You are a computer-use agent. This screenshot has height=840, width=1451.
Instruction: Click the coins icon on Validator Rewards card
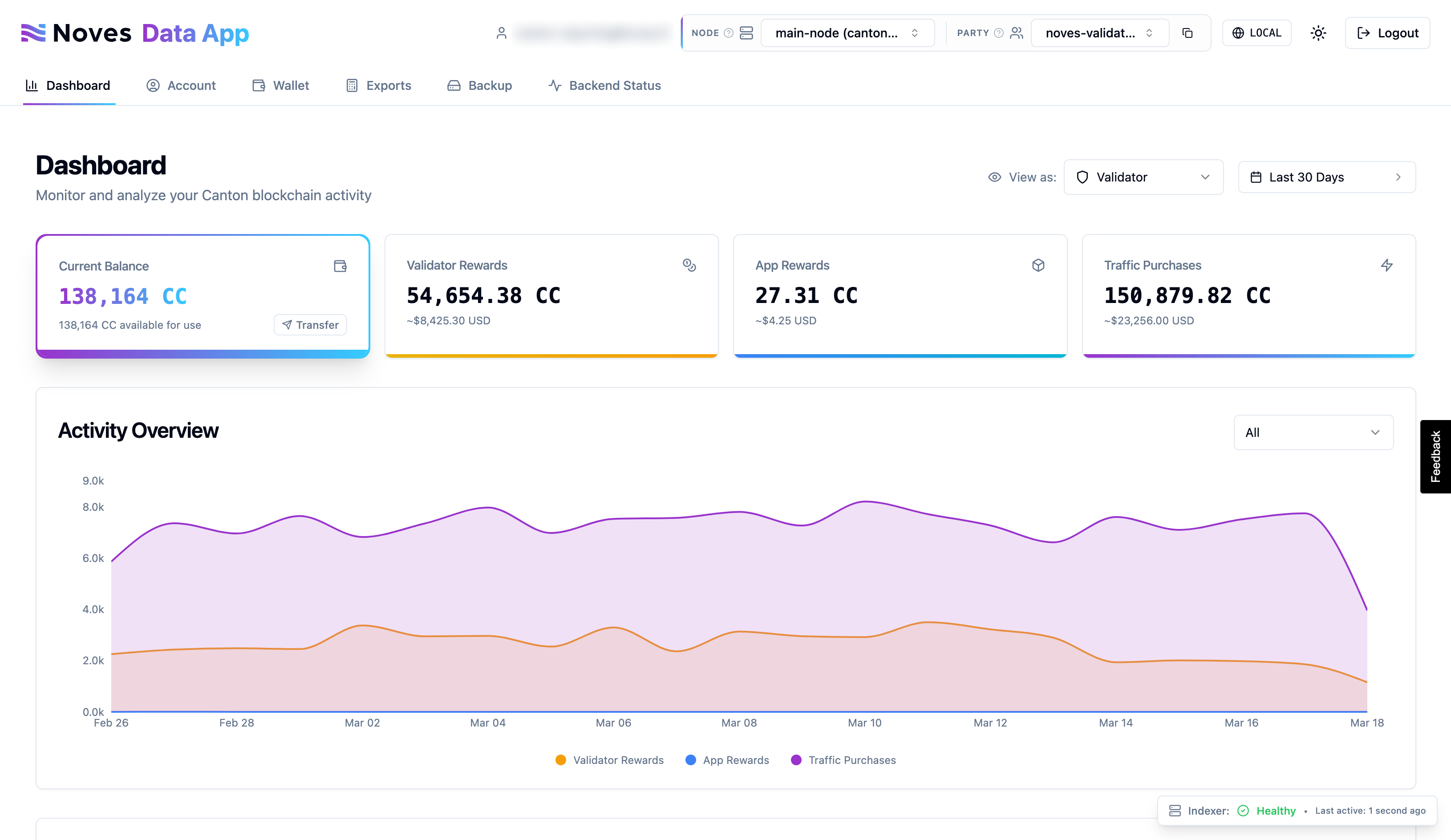[x=689, y=265]
